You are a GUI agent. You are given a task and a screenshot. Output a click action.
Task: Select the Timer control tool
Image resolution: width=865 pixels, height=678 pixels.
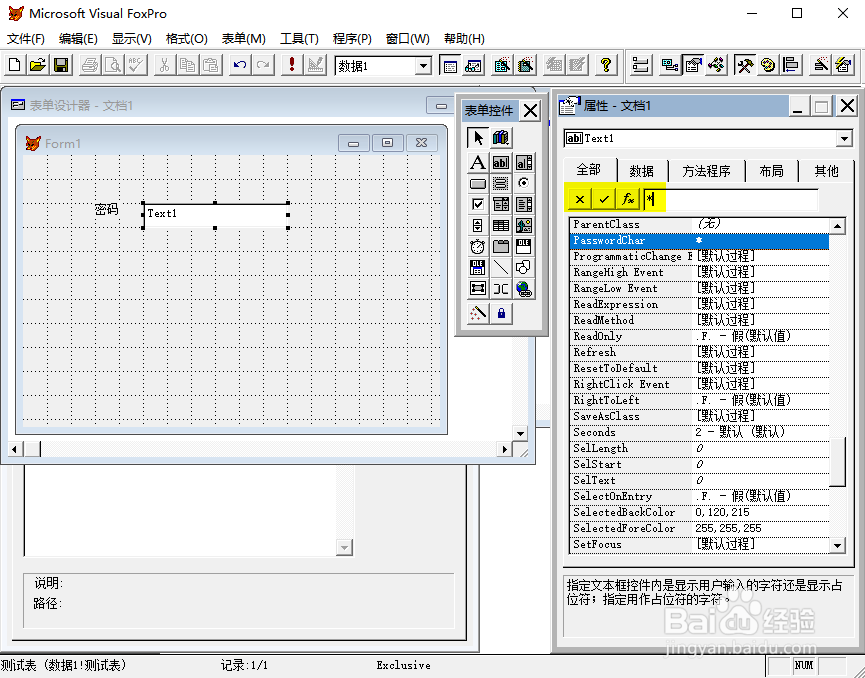(478, 247)
